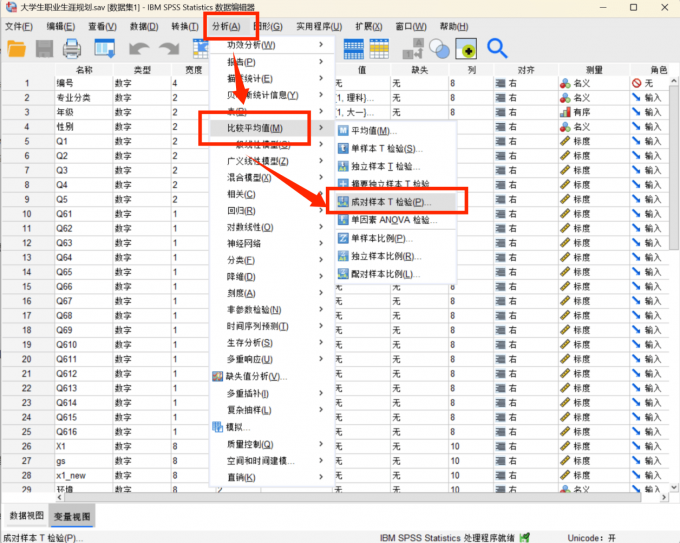Click the Print icon in the toolbar

[72, 49]
